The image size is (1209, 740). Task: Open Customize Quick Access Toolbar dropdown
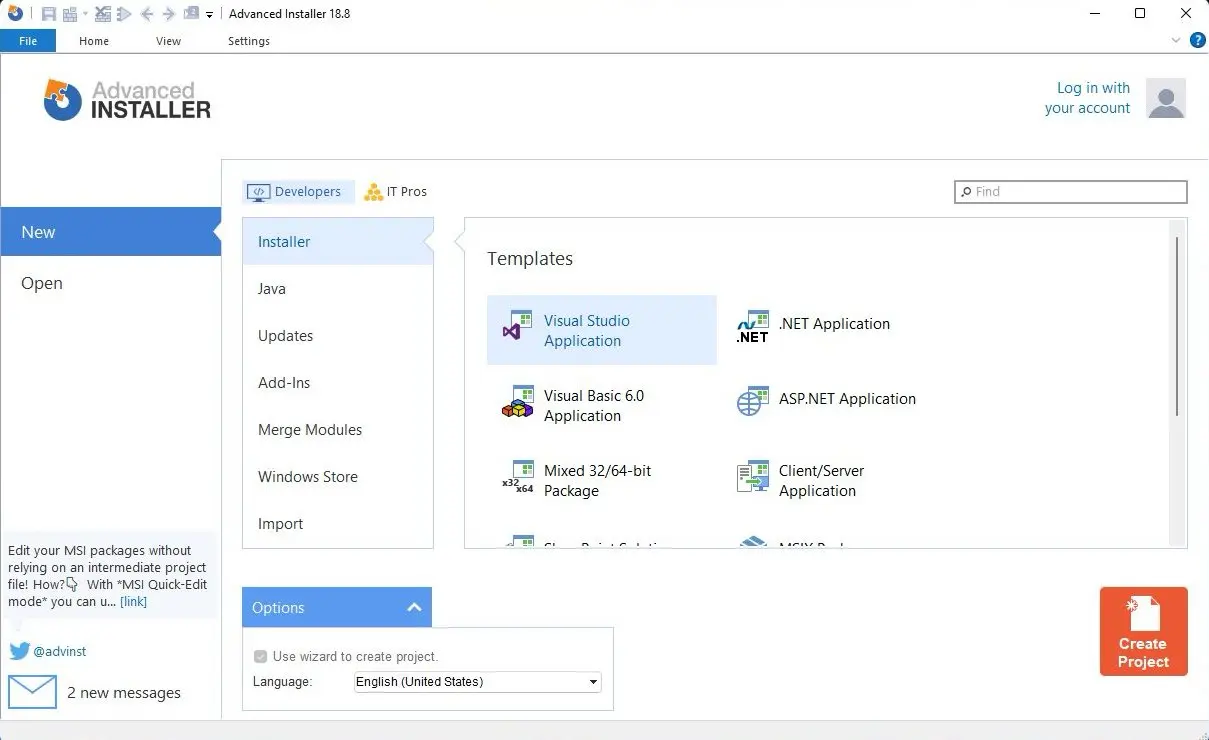(209, 15)
